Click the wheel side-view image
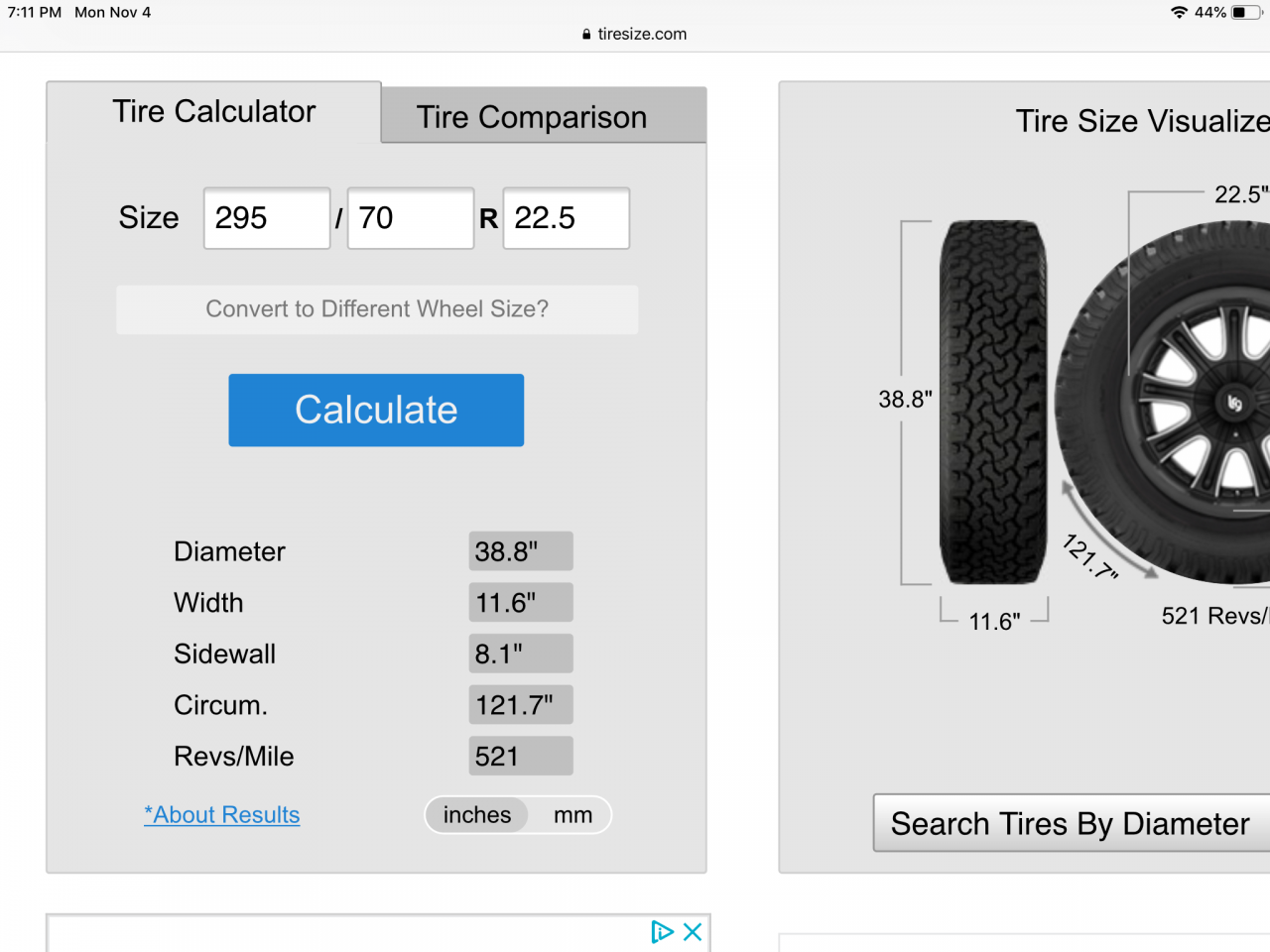The height and width of the screenshot is (952, 1270). click(x=1163, y=402)
